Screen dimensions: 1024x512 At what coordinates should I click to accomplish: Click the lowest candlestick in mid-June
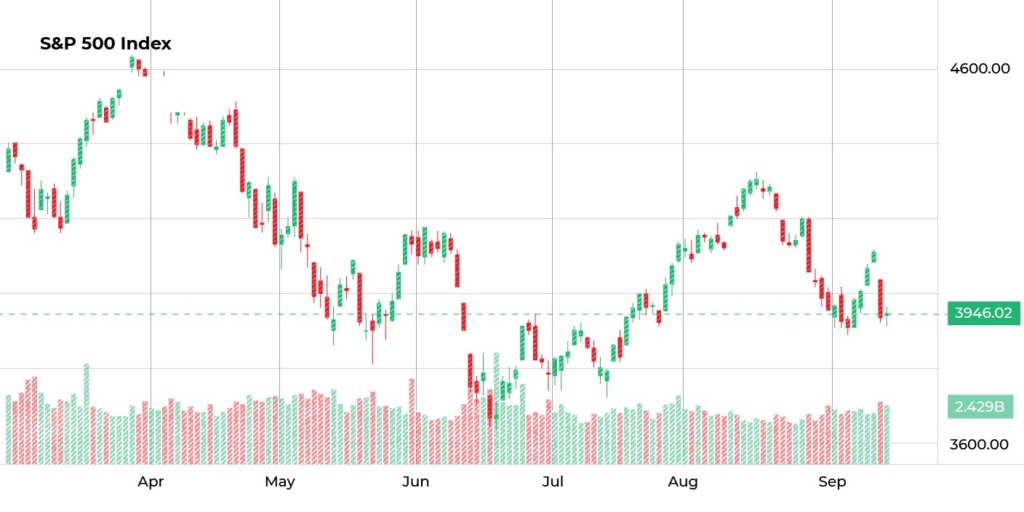pyautogui.click(x=491, y=407)
